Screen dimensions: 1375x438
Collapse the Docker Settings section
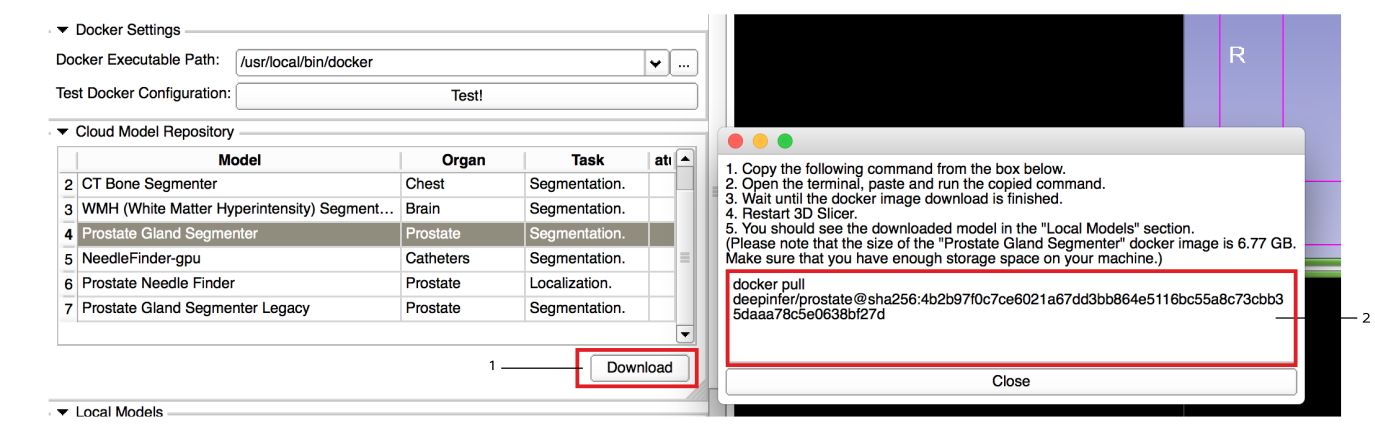pyautogui.click(x=64, y=30)
